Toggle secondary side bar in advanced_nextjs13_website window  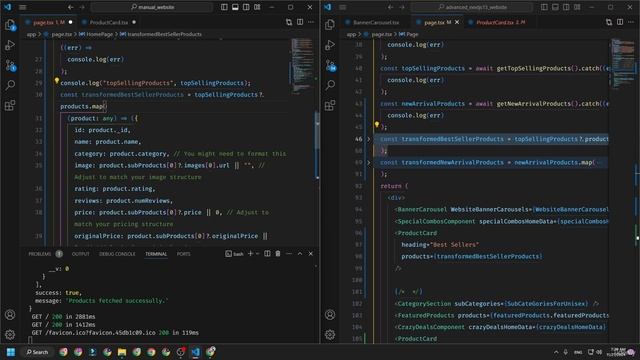click(x=566, y=7)
